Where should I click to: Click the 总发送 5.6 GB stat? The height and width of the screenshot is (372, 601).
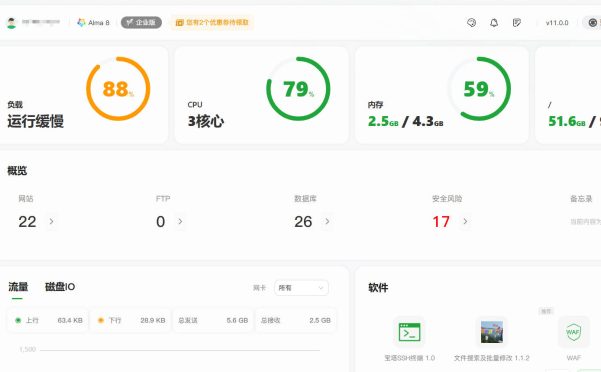click(x=213, y=320)
